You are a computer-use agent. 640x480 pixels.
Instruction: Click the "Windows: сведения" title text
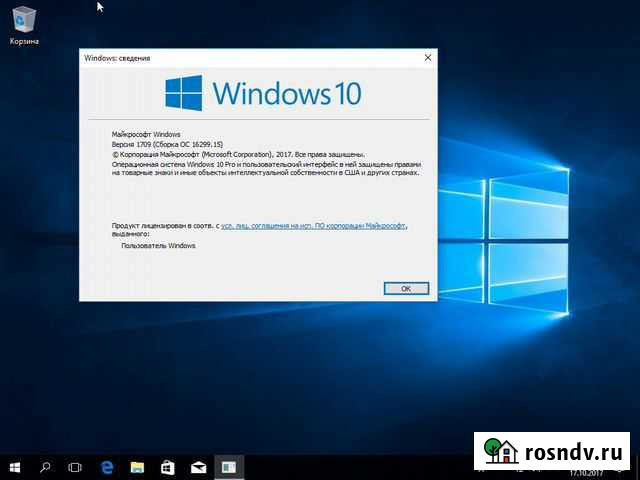117,58
